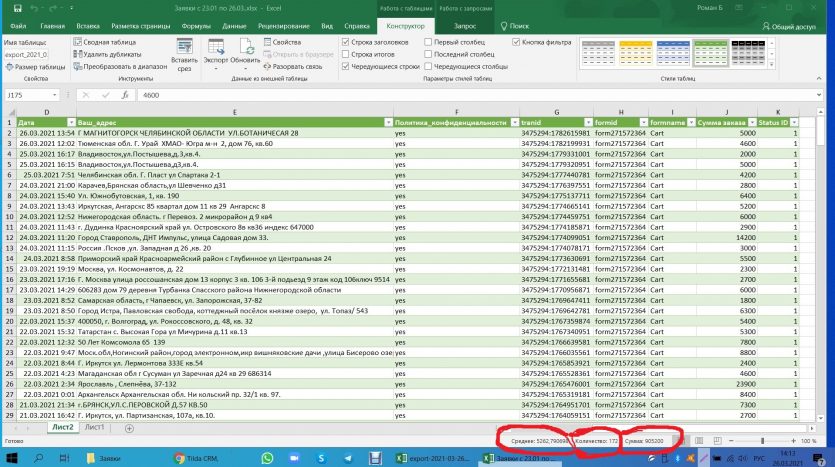The width and height of the screenshot is (835, 467).
Task: Toggle the Строка заголовков checkbox
Action: point(346,42)
